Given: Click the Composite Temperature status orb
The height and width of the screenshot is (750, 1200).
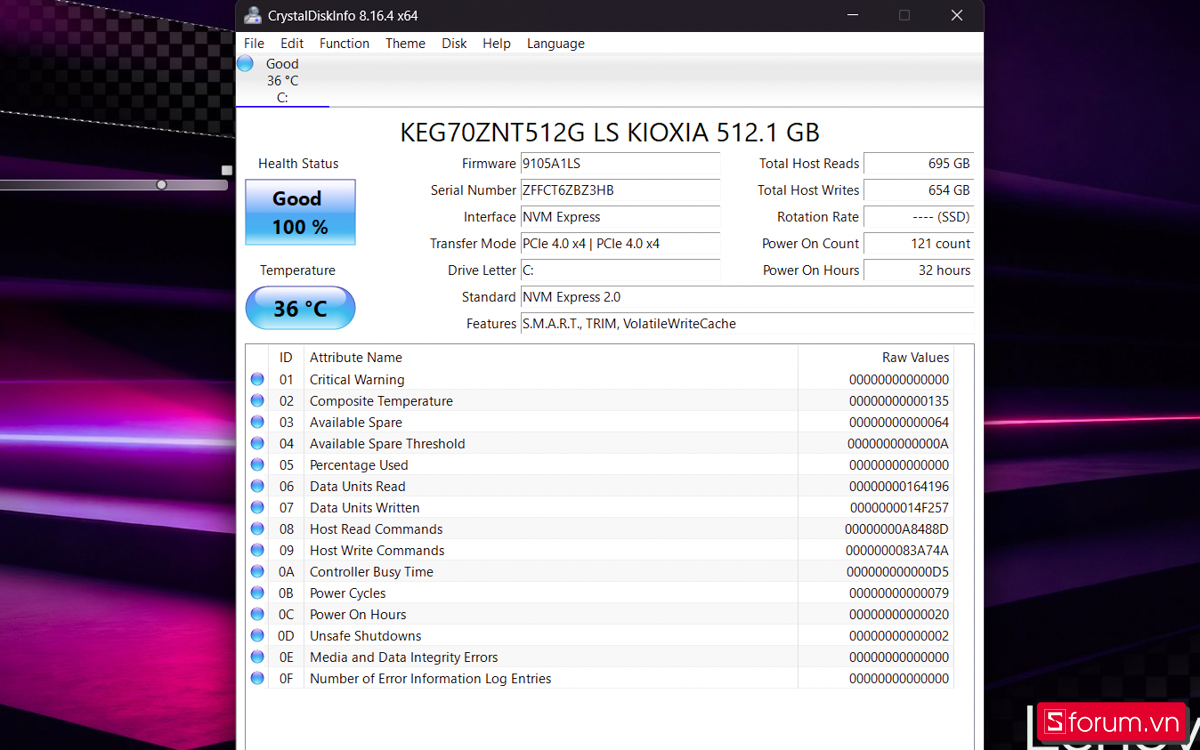Looking at the screenshot, I should coord(257,401).
